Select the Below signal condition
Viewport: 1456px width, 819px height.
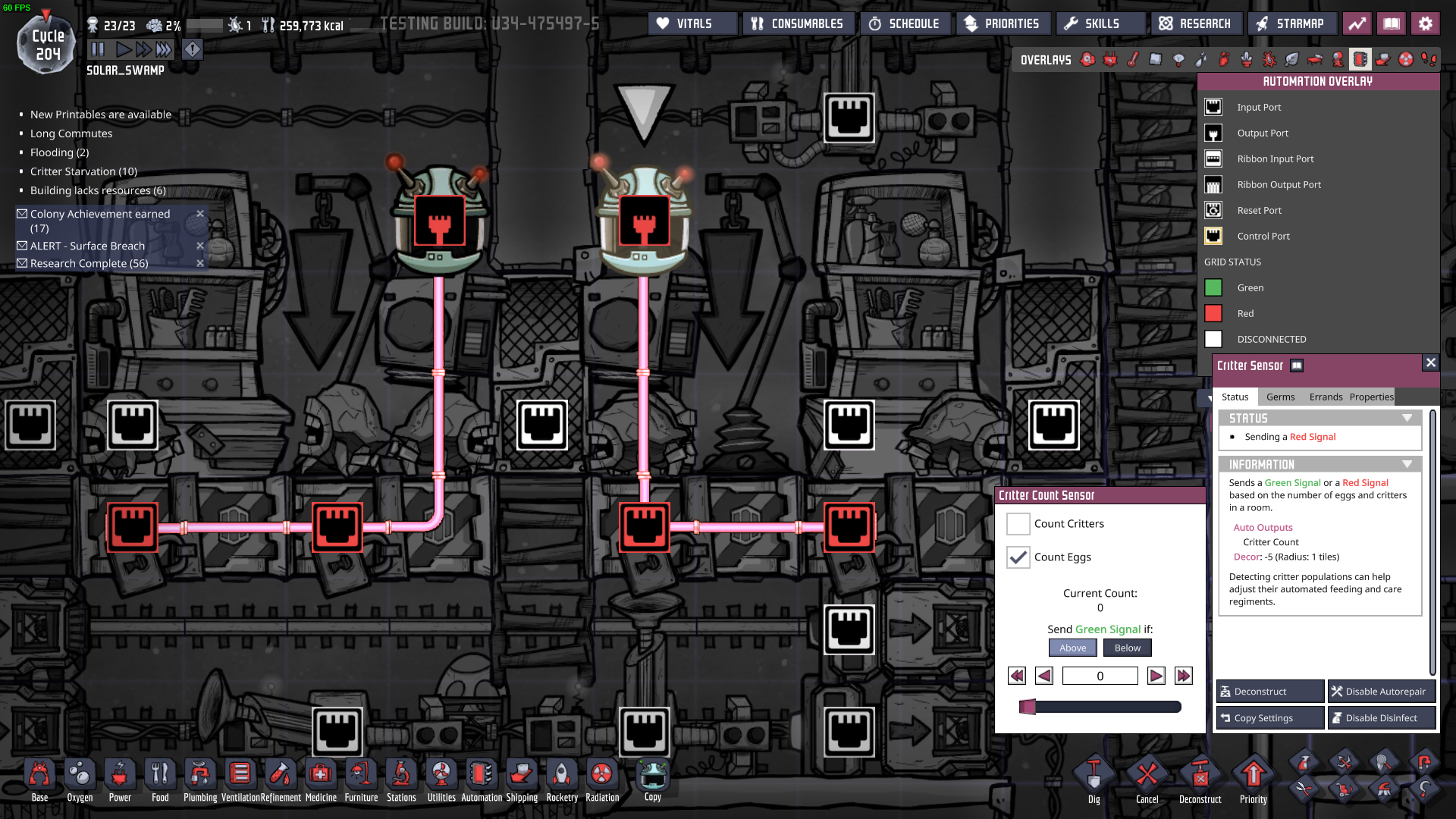1127,648
